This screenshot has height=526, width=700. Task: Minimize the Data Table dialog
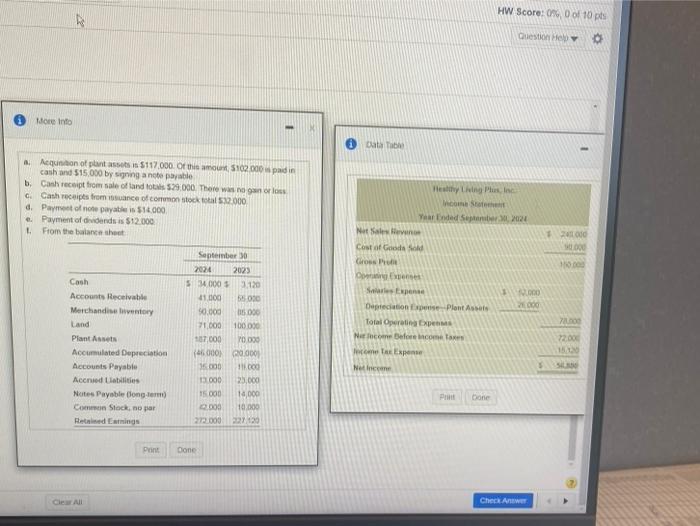[x=584, y=149]
